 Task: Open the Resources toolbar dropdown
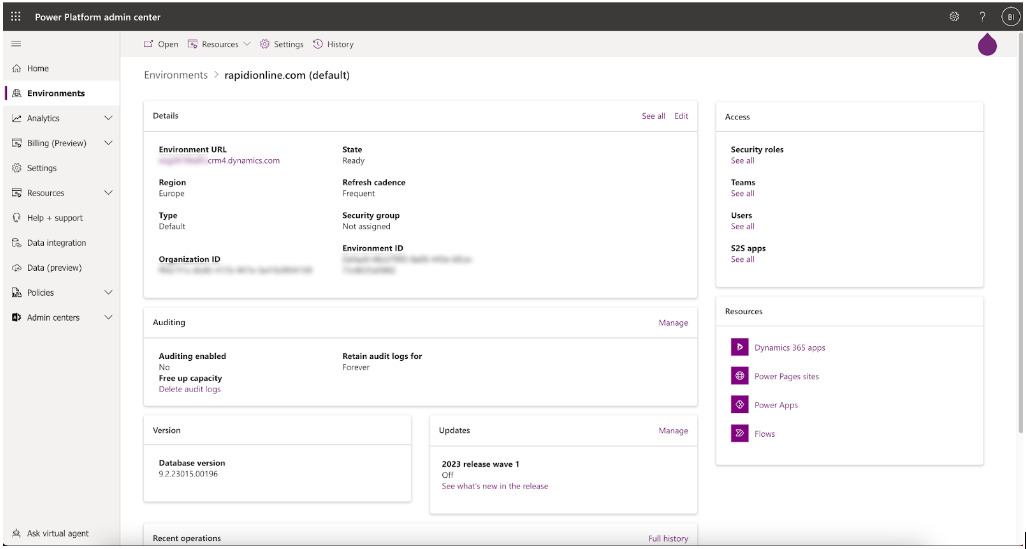click(x=219, y=44)
